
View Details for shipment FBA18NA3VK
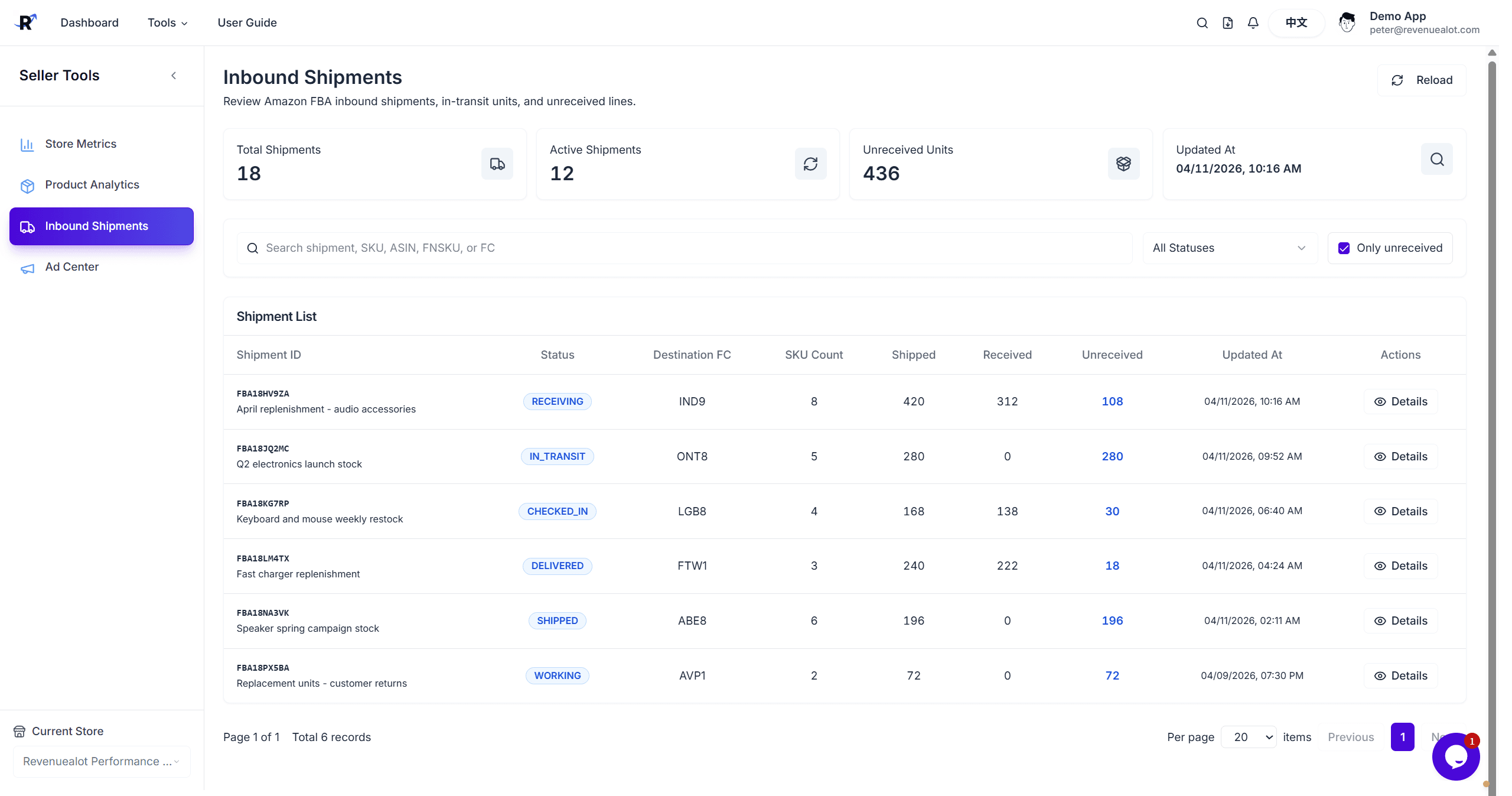pos(1400,621)
